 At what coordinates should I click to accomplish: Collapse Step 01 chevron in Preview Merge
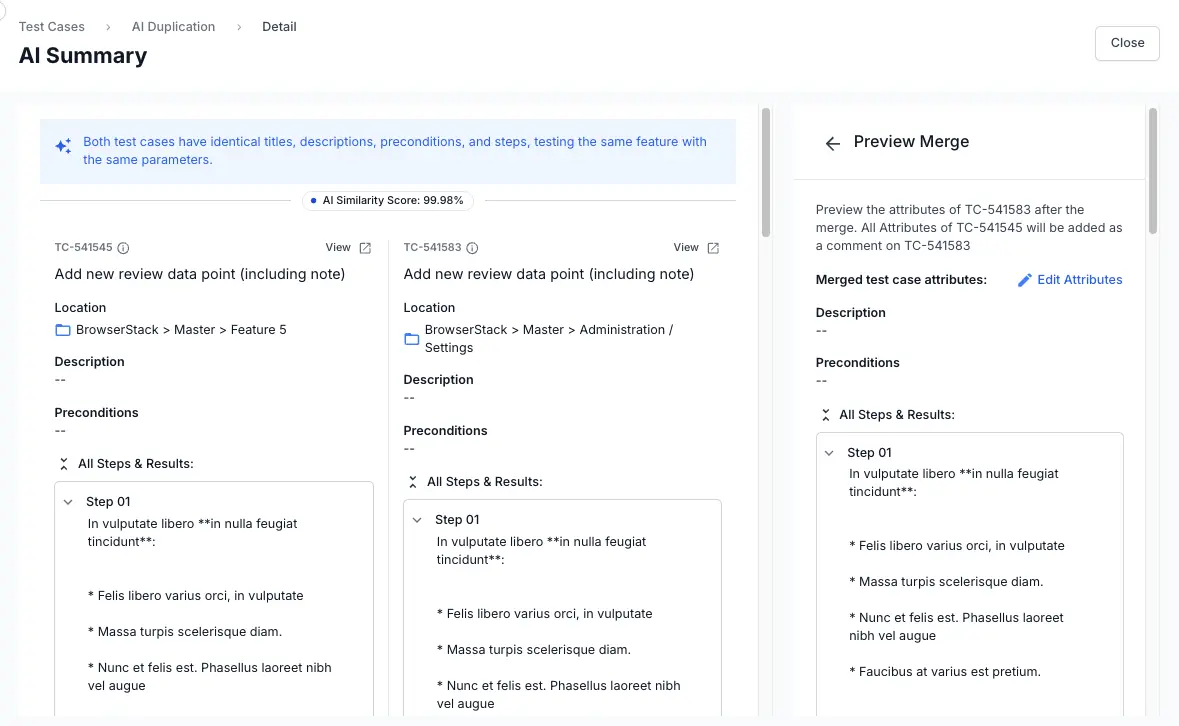point(829,453)
